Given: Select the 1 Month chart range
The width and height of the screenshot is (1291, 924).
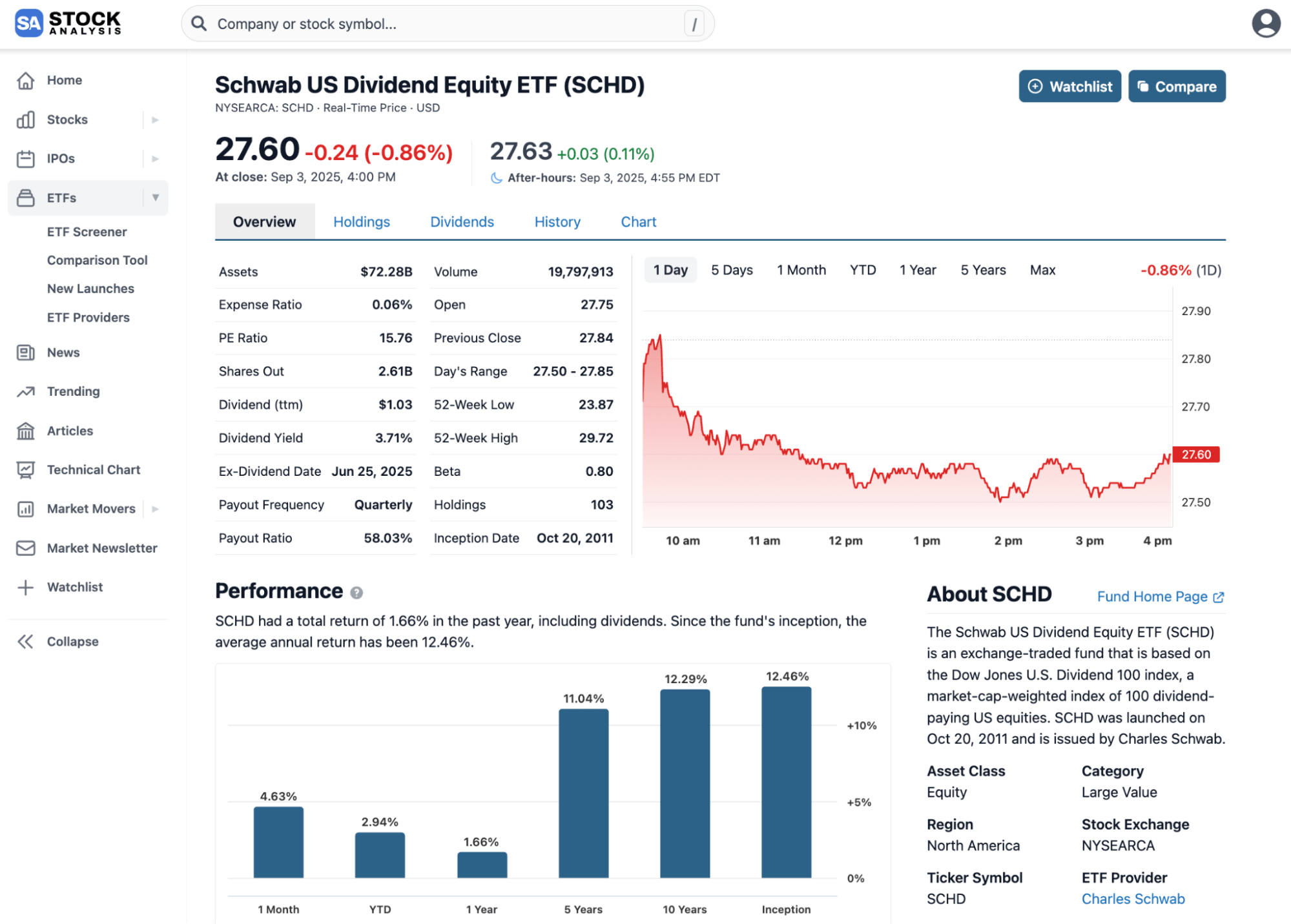Looking at the screenshot, I should 801,270.
